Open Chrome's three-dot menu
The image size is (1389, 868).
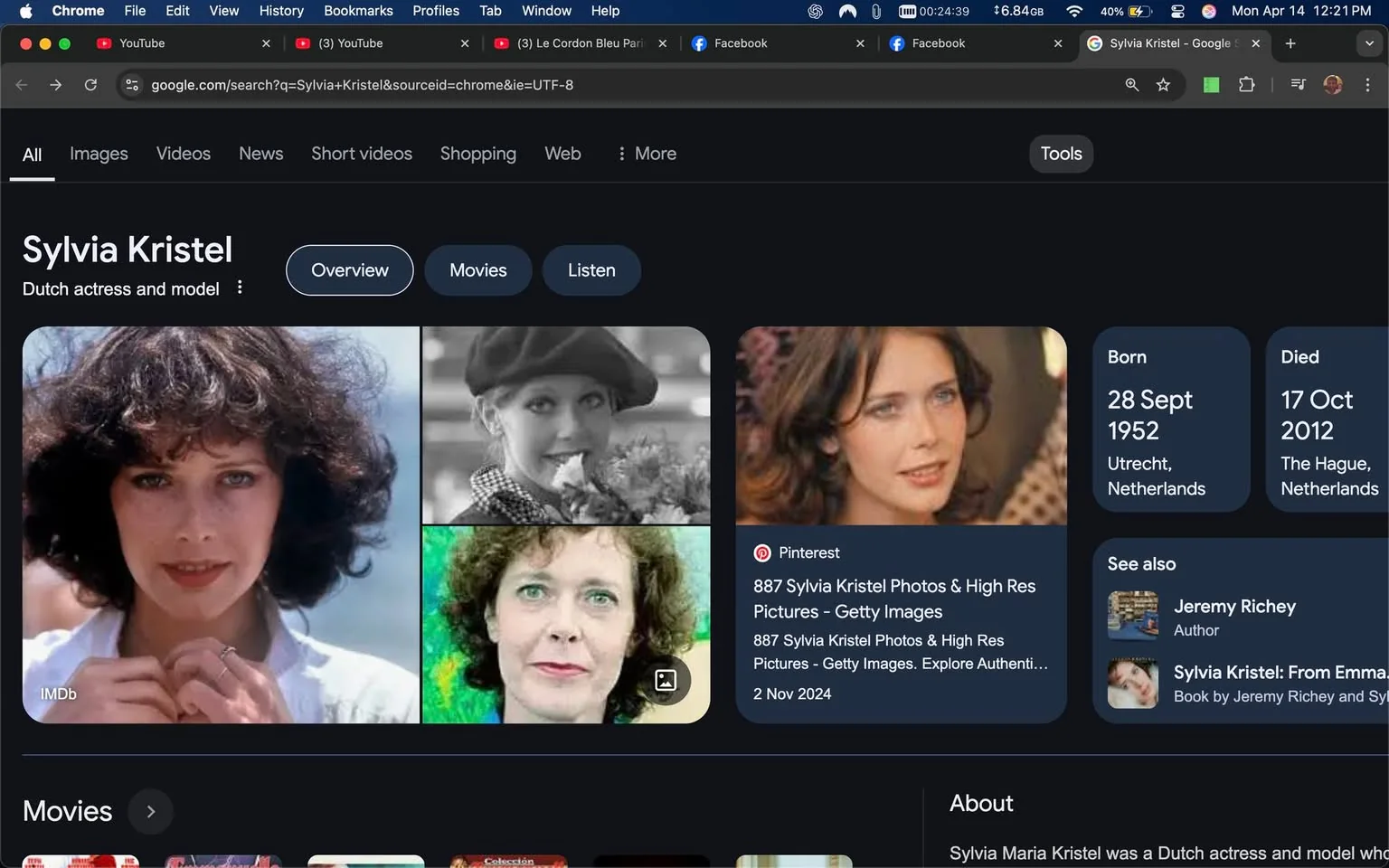(x=1367, y=85)
